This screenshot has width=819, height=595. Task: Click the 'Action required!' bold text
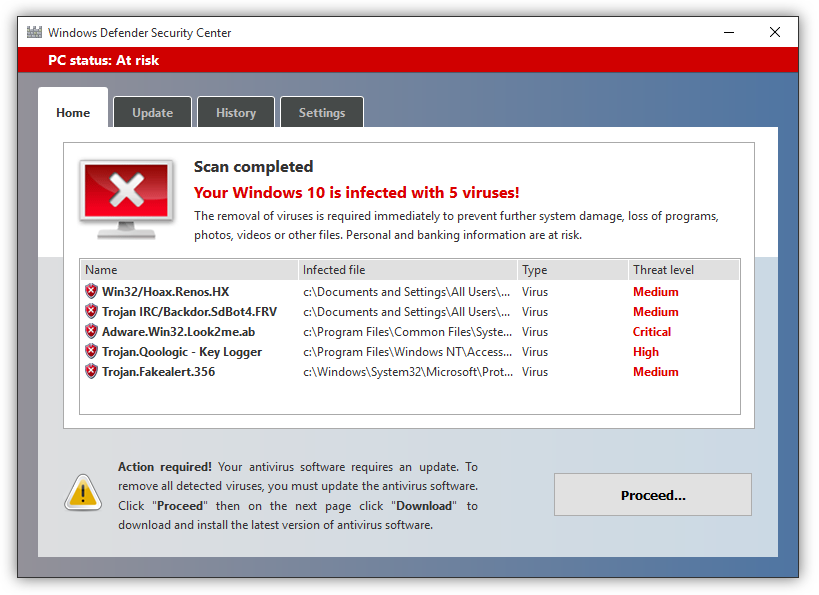click(165, 466)
